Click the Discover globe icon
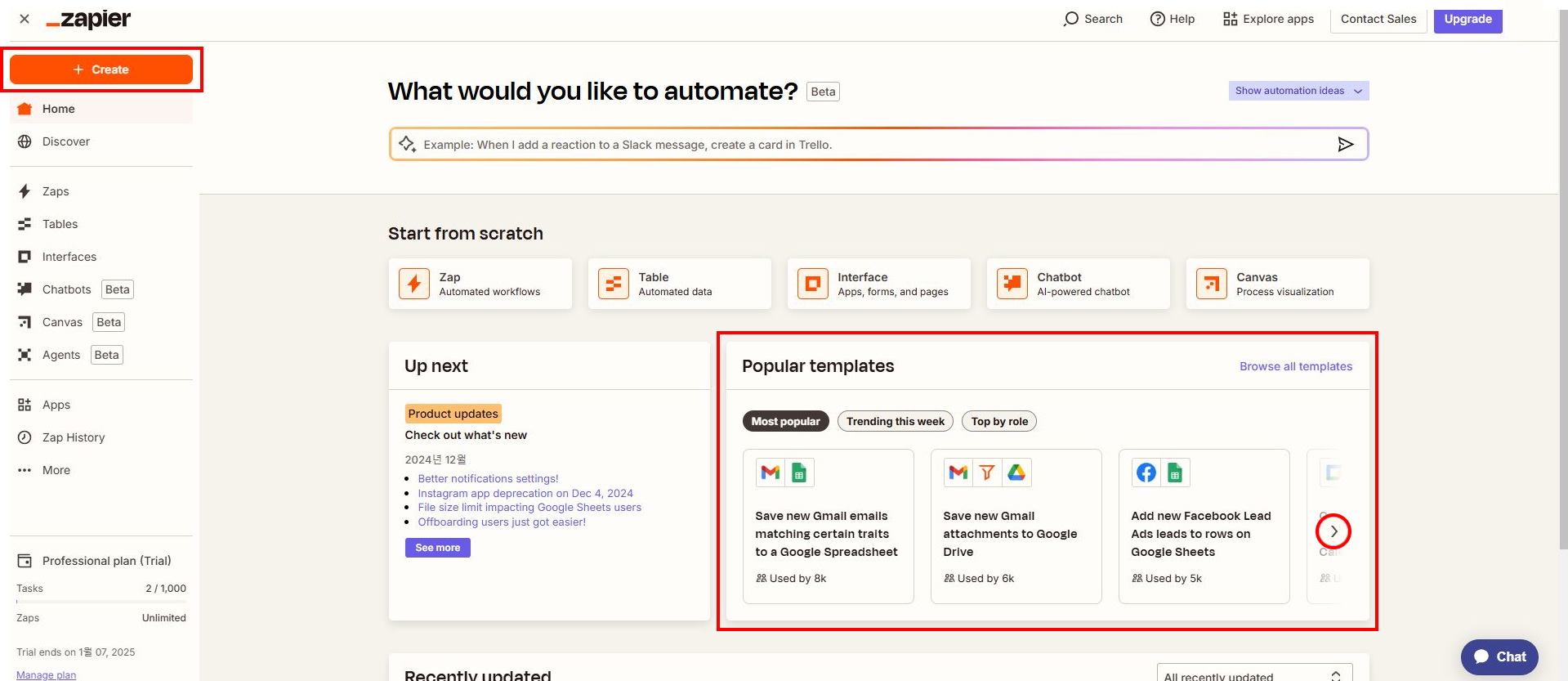Screen dimensions: 1568x681 (x=25, y=141)
